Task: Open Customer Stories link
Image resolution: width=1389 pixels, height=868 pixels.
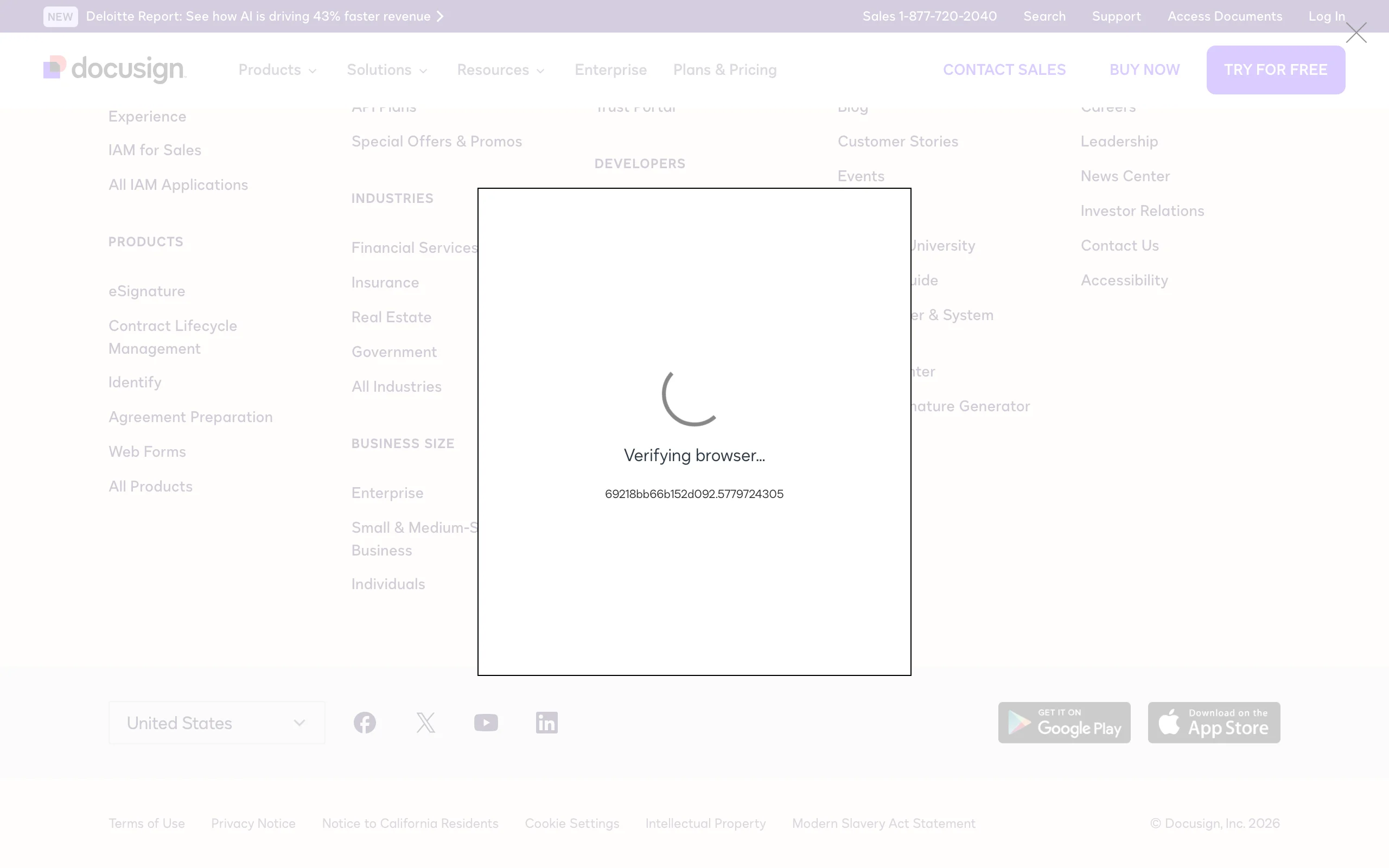Action: (897, 141)
